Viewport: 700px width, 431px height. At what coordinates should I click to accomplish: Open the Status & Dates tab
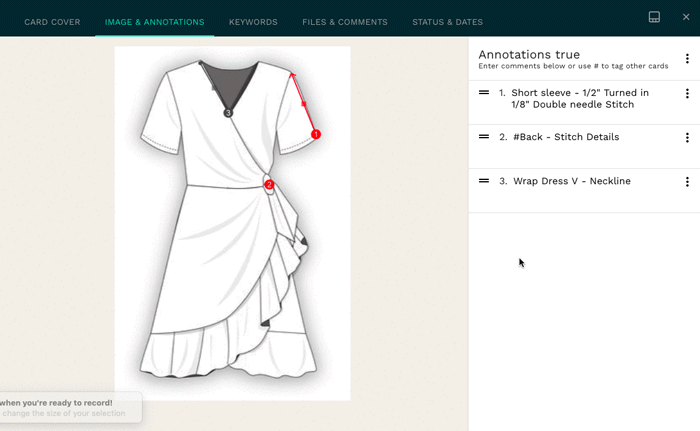[447, 22]
